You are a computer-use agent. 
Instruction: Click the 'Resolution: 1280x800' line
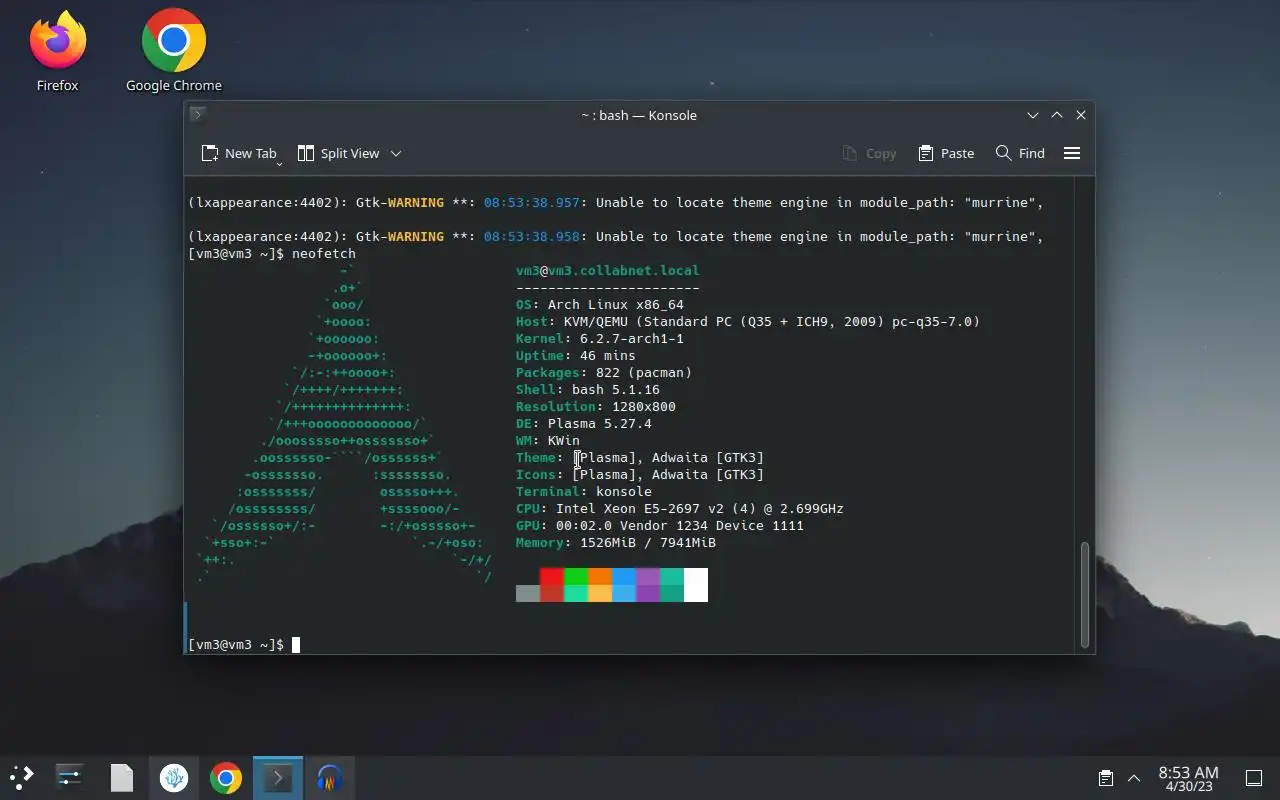[596, 407]
